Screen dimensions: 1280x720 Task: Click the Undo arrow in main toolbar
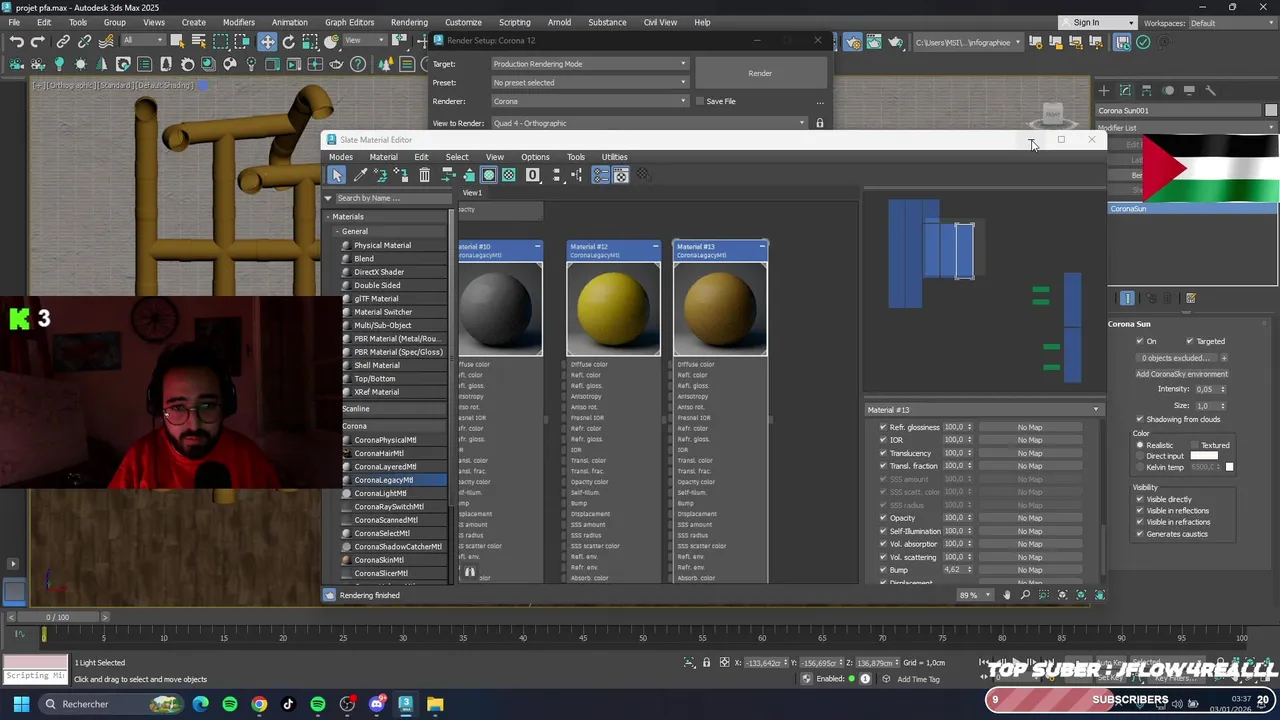pos(17,42)
